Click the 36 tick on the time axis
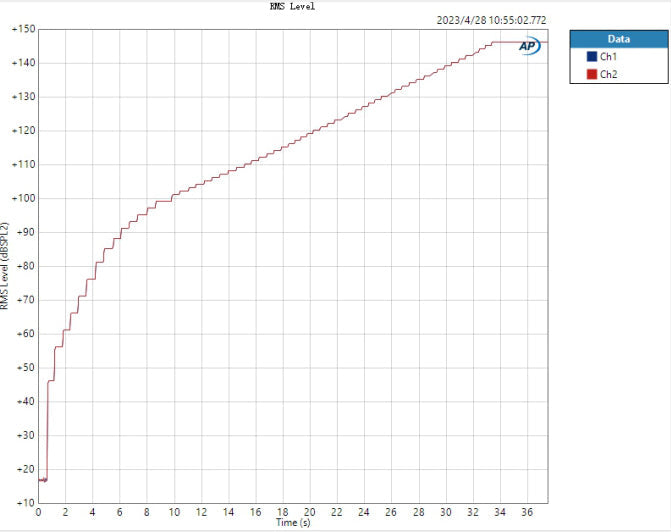The width and height of the screenshot is (671, 532). pos(526,512)
